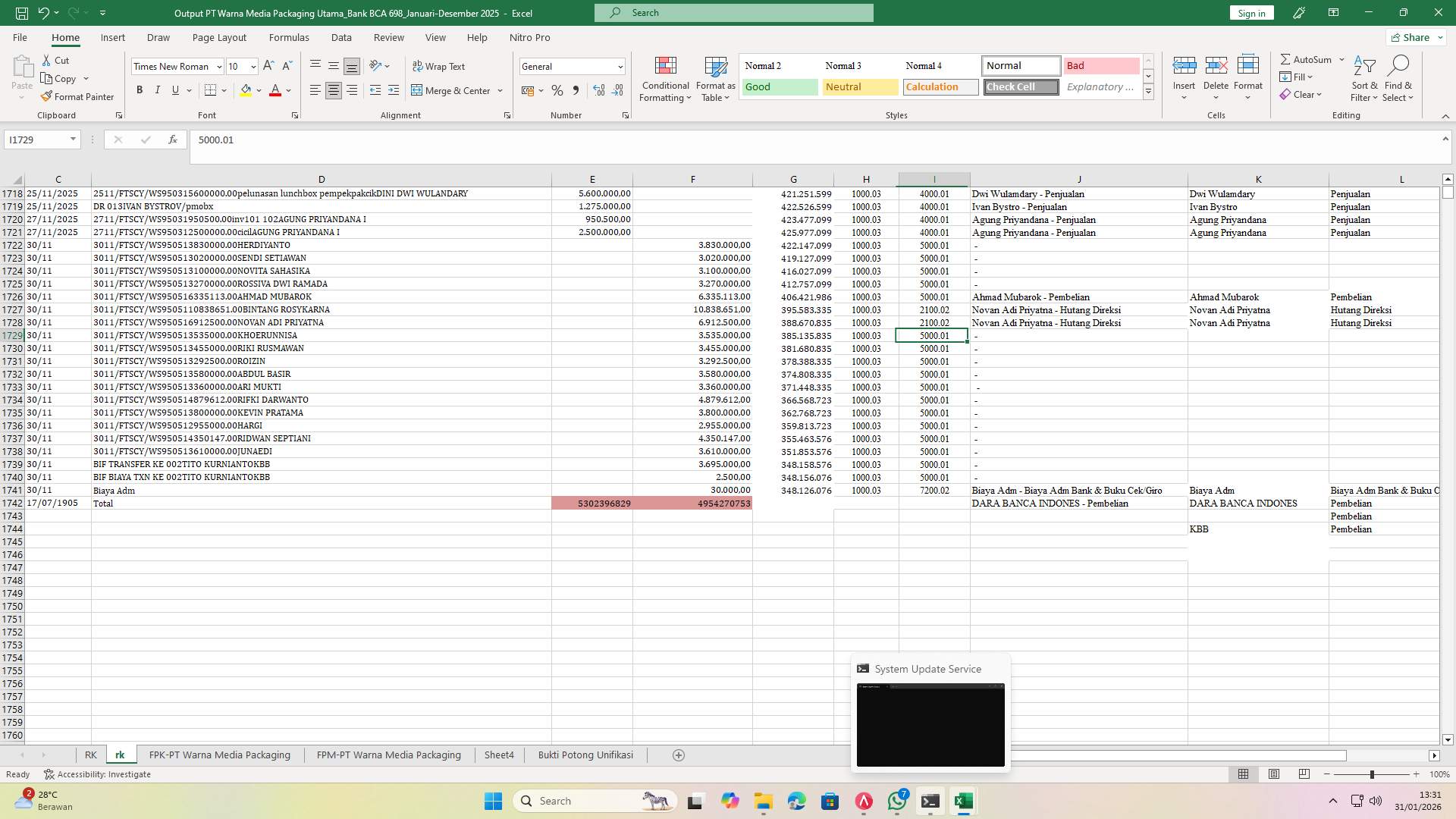Click the Sign in button

(x=1250, y=13)
